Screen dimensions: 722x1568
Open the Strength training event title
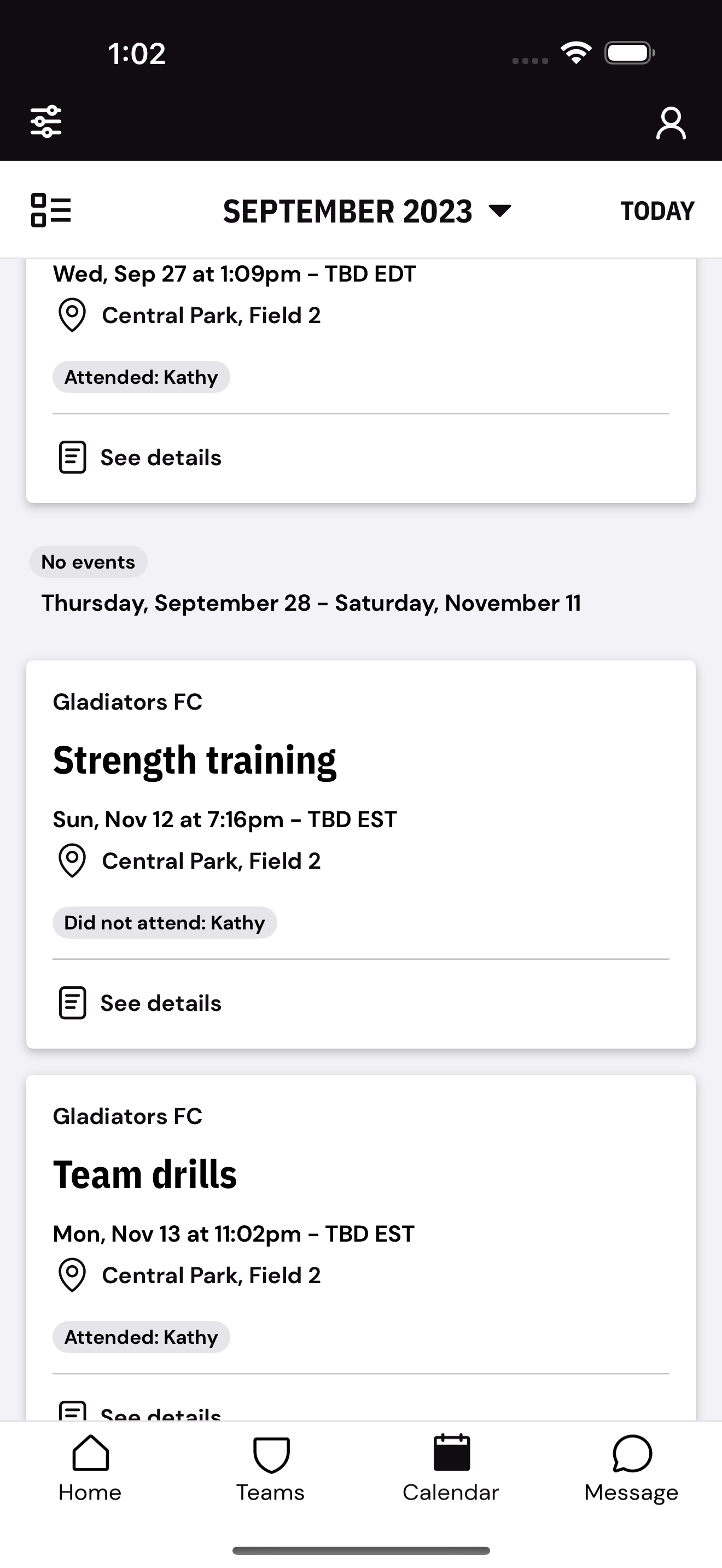tap(195, 761)
